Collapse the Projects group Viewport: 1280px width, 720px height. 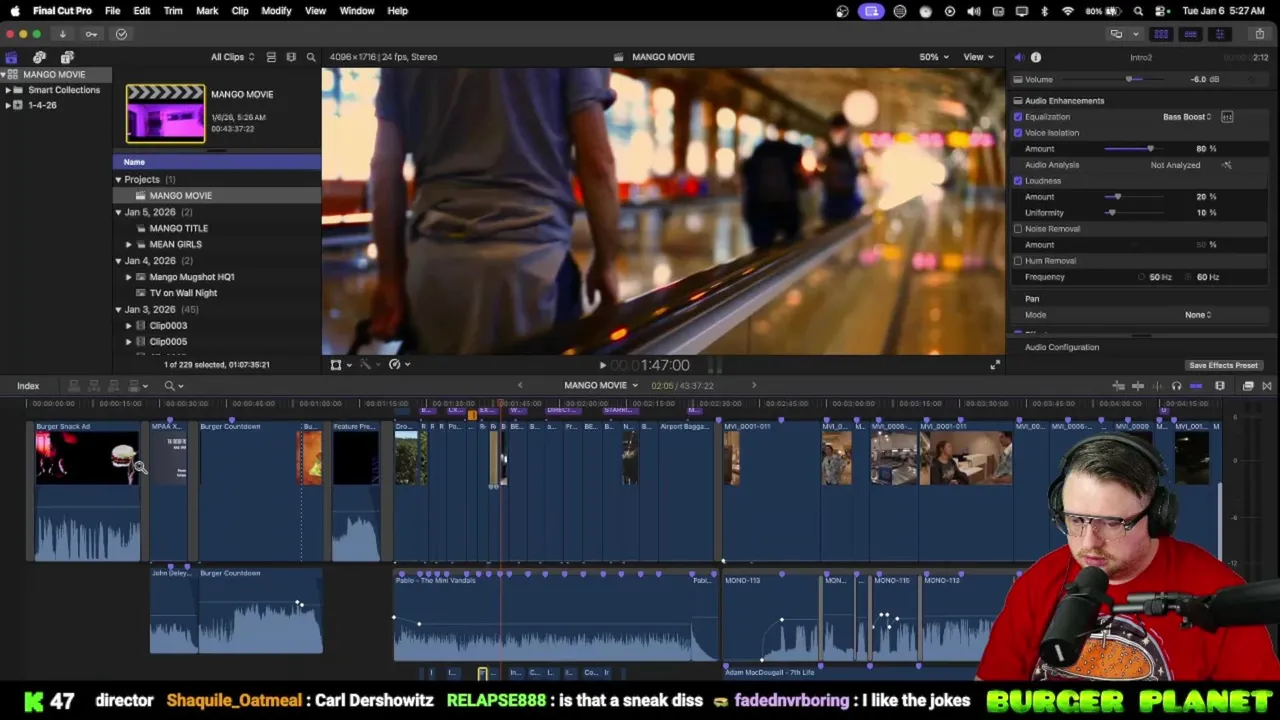pos(118,180)
